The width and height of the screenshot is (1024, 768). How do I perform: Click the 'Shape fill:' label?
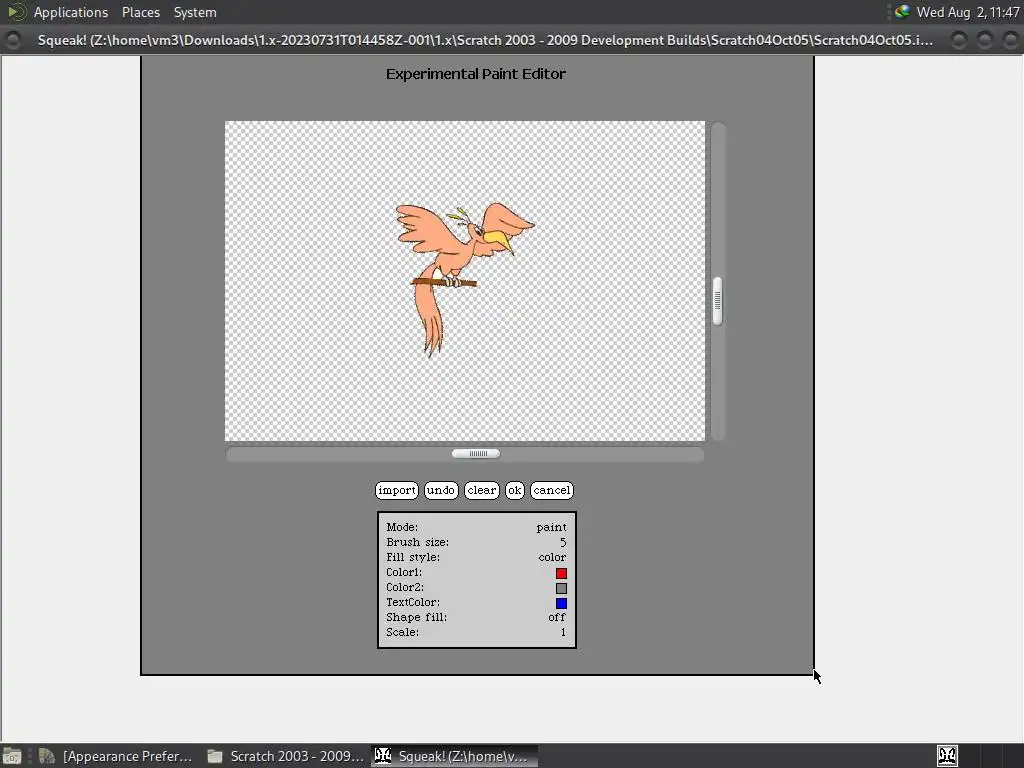[x=416, y=617]
